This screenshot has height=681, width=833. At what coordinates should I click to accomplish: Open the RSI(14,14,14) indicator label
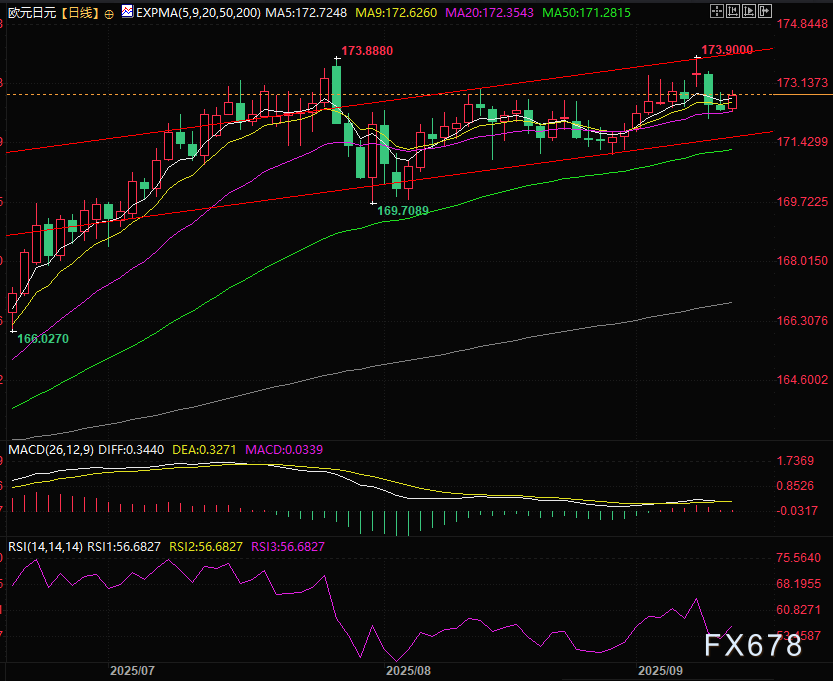(x=42, y=547)
